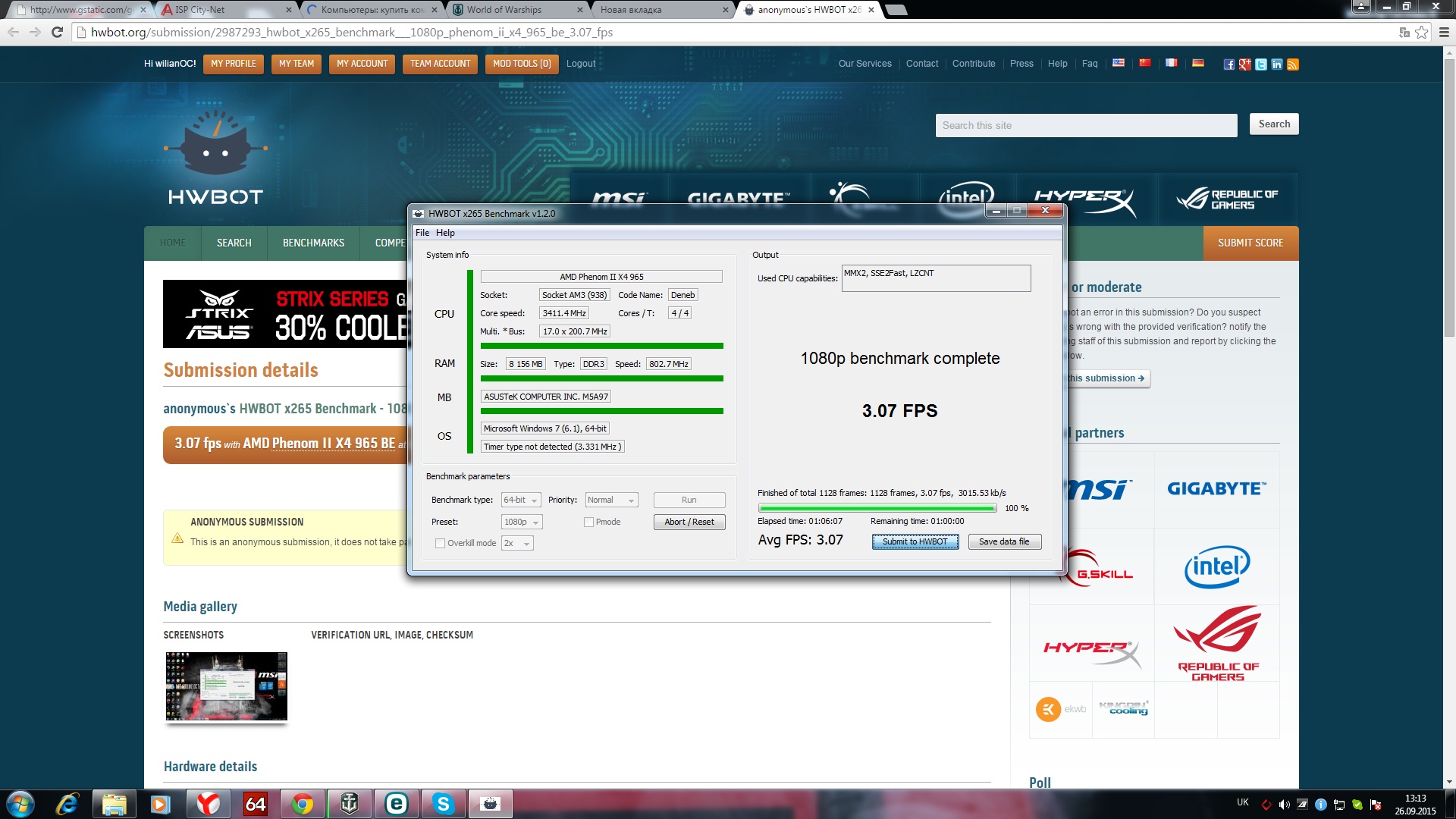Viewport: 1456px width, 819px height.
Task: Click the MY TEAM button
Action: (296, 64)
